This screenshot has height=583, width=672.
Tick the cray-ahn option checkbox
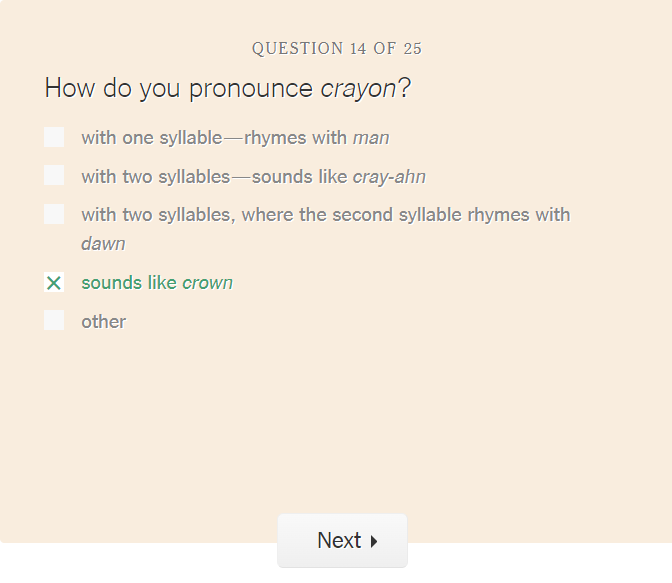tap(54, 176)
